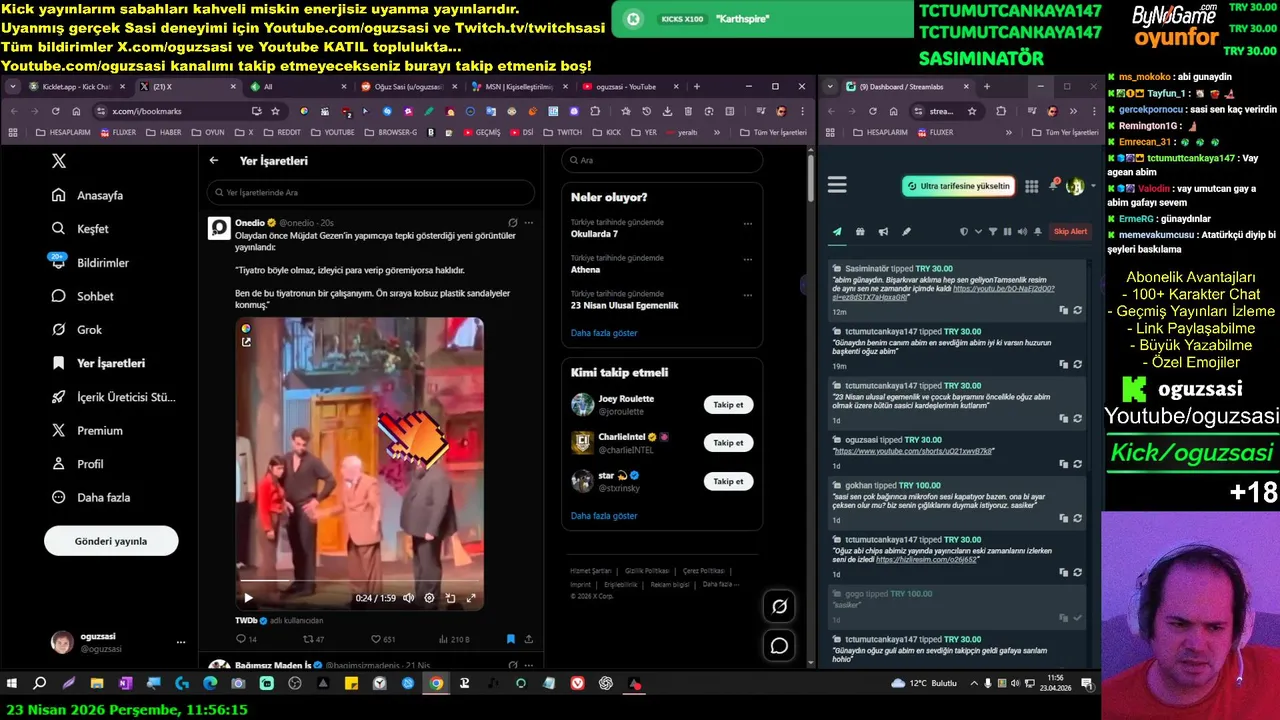Open Streamlabs hamburger menu
1280x720 pixels.
tap(837, 185)
